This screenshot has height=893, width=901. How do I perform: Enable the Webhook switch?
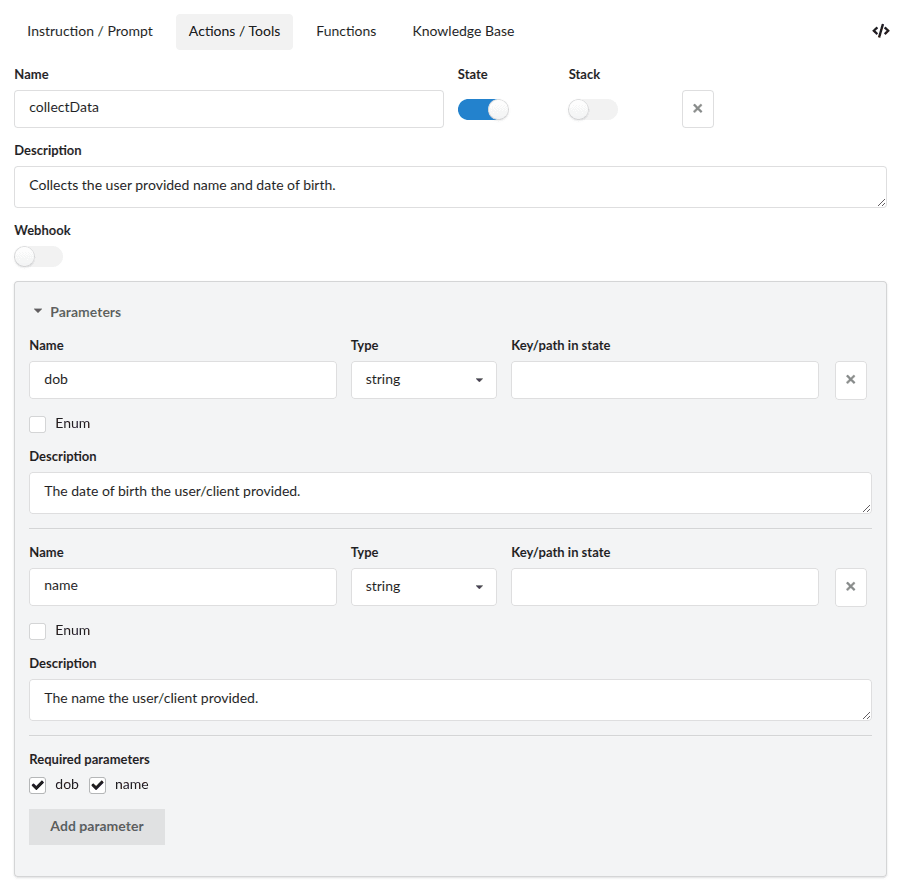click(x=38, y=257)
